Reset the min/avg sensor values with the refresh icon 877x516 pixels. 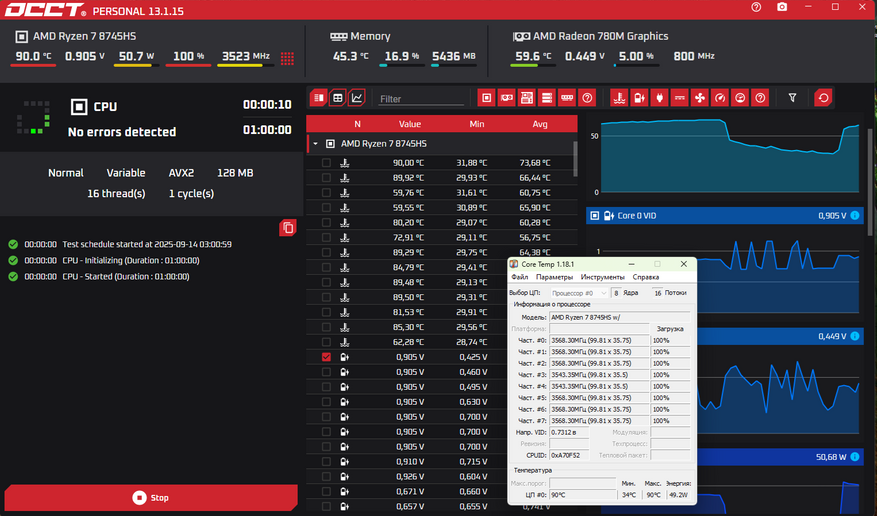pos(823,98)
